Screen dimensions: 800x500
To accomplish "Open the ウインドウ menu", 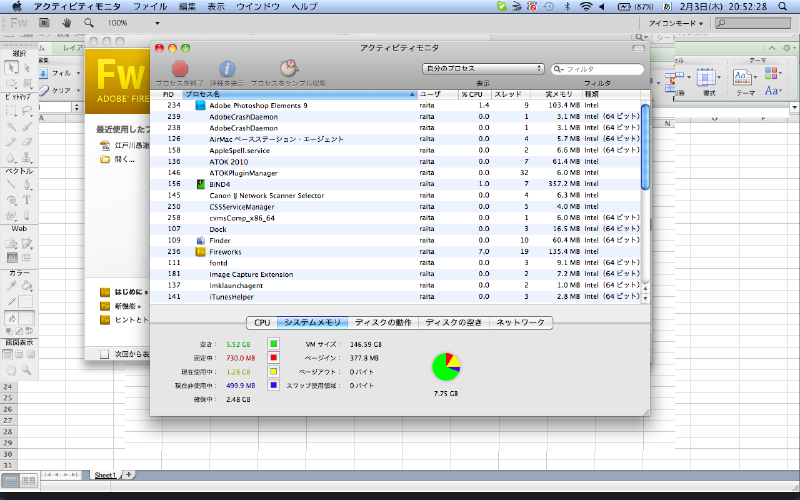I will 258,7.
